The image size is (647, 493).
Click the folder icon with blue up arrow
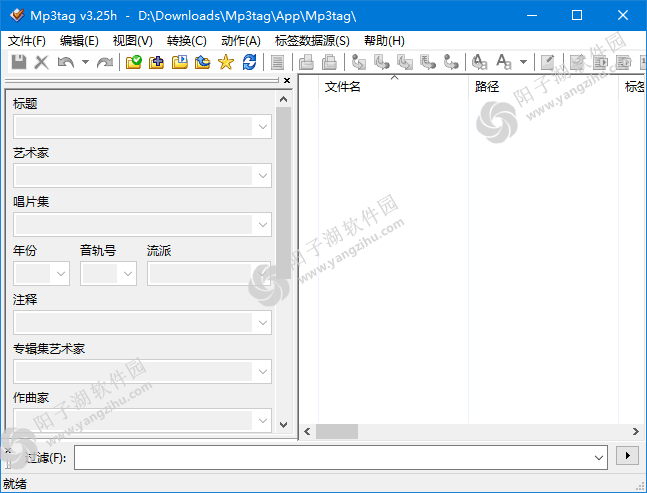point(203,62)
